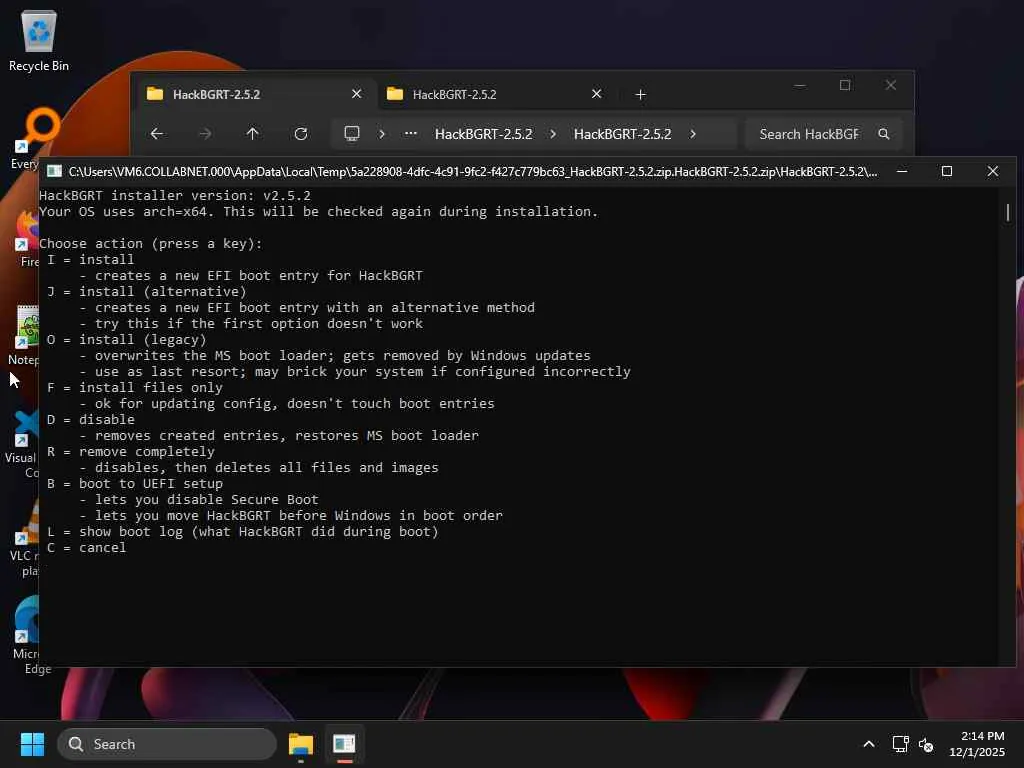Click the console app taskbar icon
This screenshot has height=768, width=1024.
tap(344, 744)
